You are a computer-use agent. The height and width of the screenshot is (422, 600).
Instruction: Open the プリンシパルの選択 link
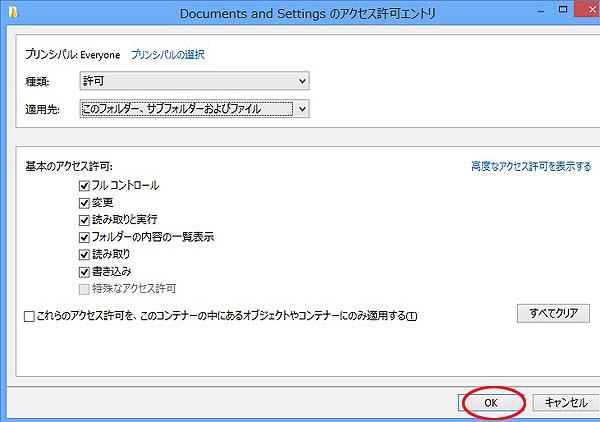[174, 54]
